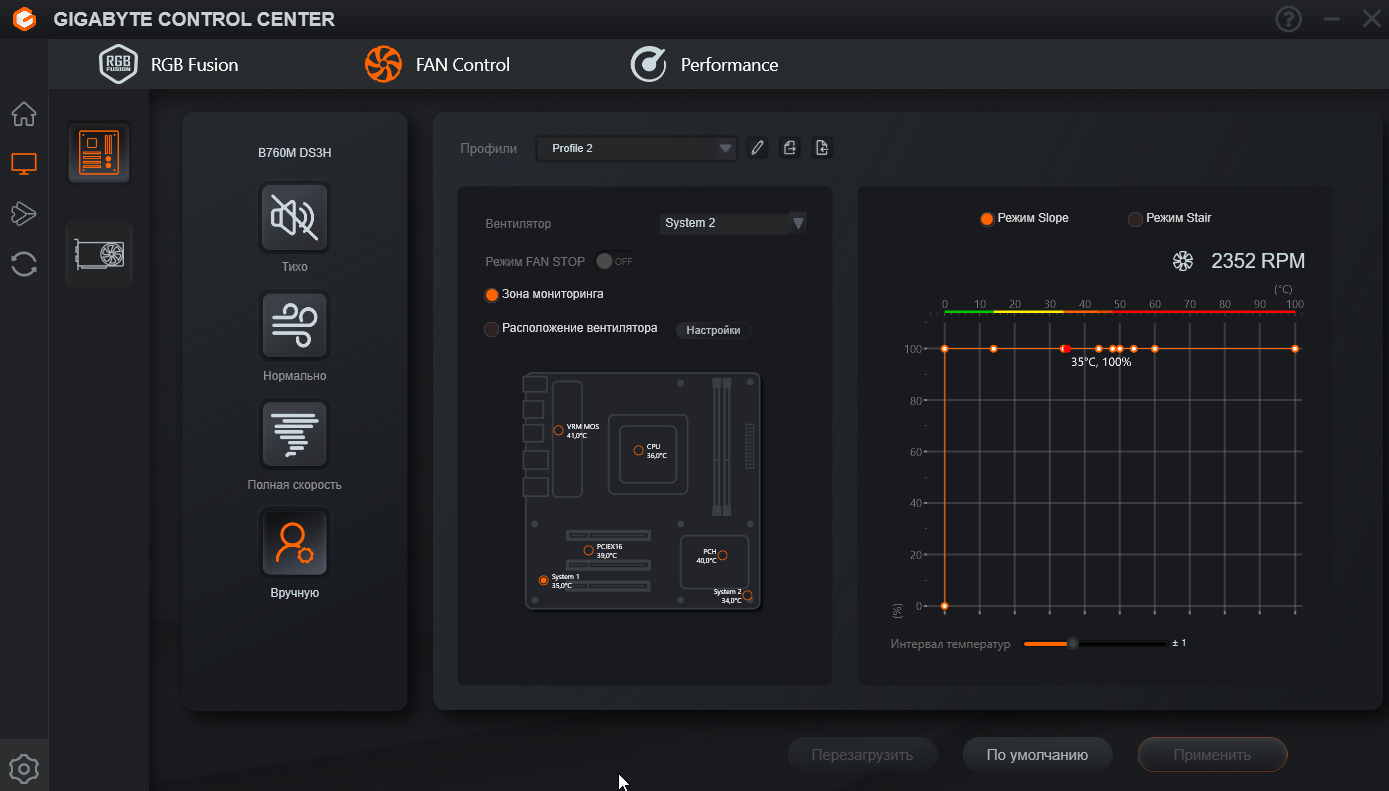1389x791 pixels.
Task: Click the Настройки button
Action: point(713,330)
